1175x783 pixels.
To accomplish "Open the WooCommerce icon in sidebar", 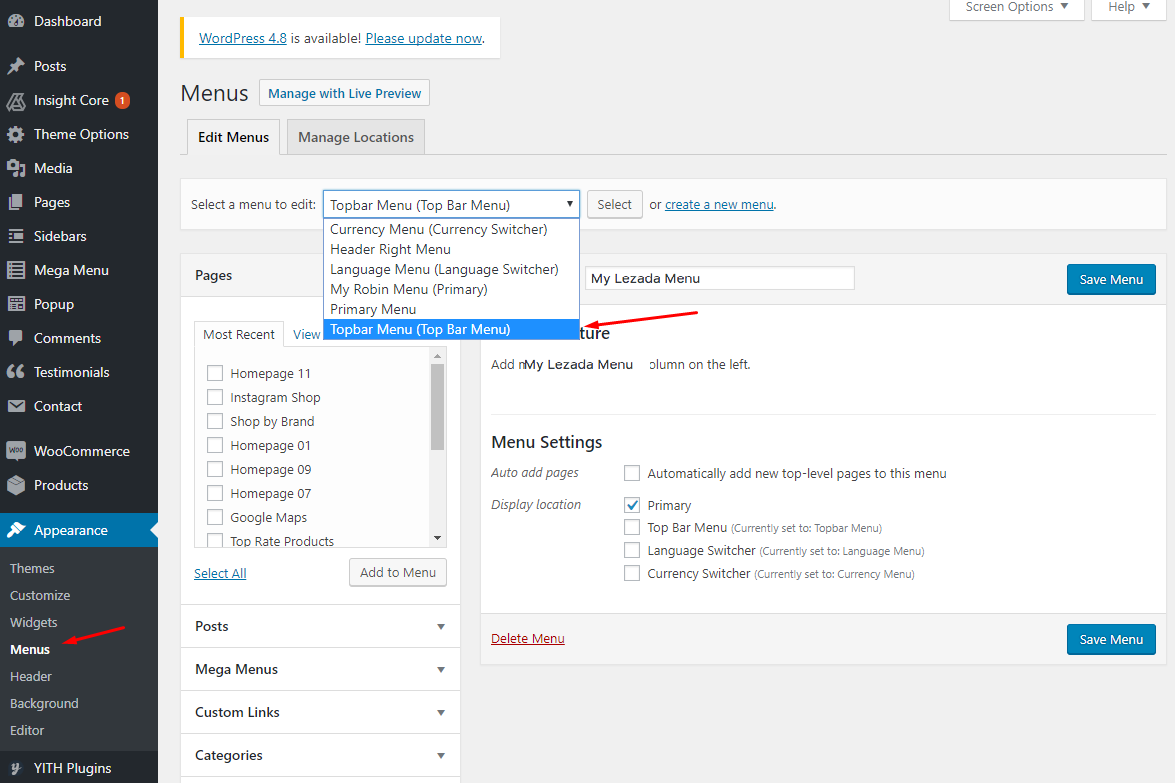I will (16, 451).
